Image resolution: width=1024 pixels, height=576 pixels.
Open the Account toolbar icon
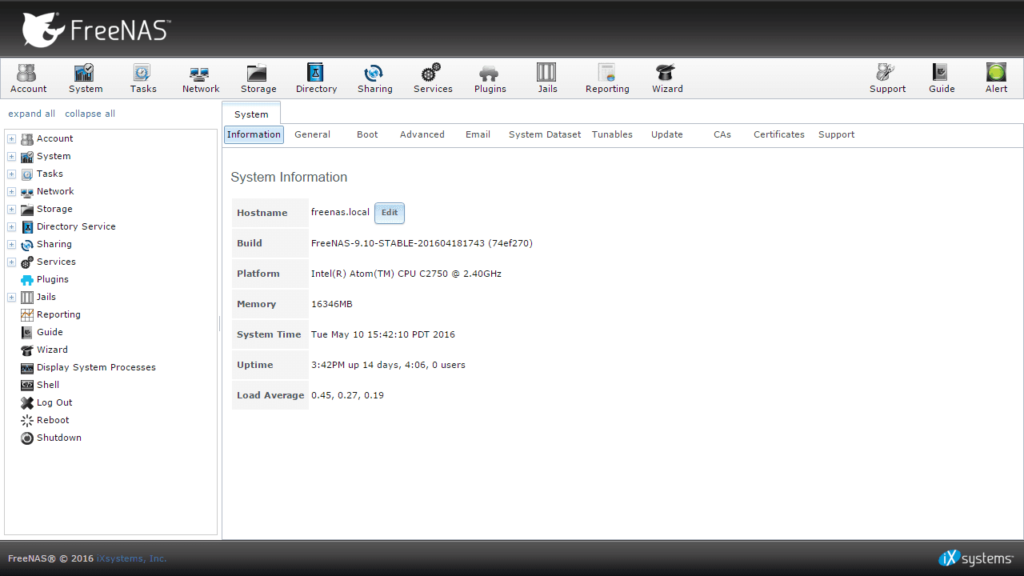click(x=28, y=78)
